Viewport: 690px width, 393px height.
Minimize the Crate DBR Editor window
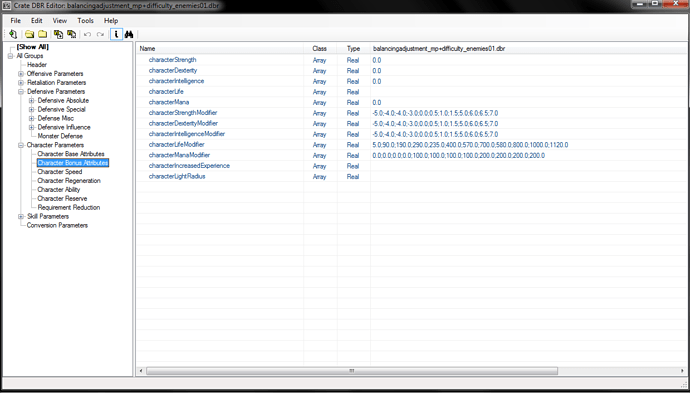[x=640, y=4]
